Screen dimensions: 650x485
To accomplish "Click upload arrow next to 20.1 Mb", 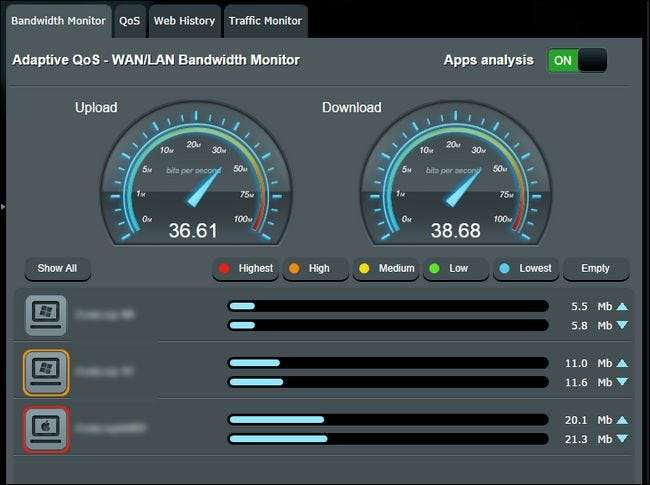I will 622,420.
